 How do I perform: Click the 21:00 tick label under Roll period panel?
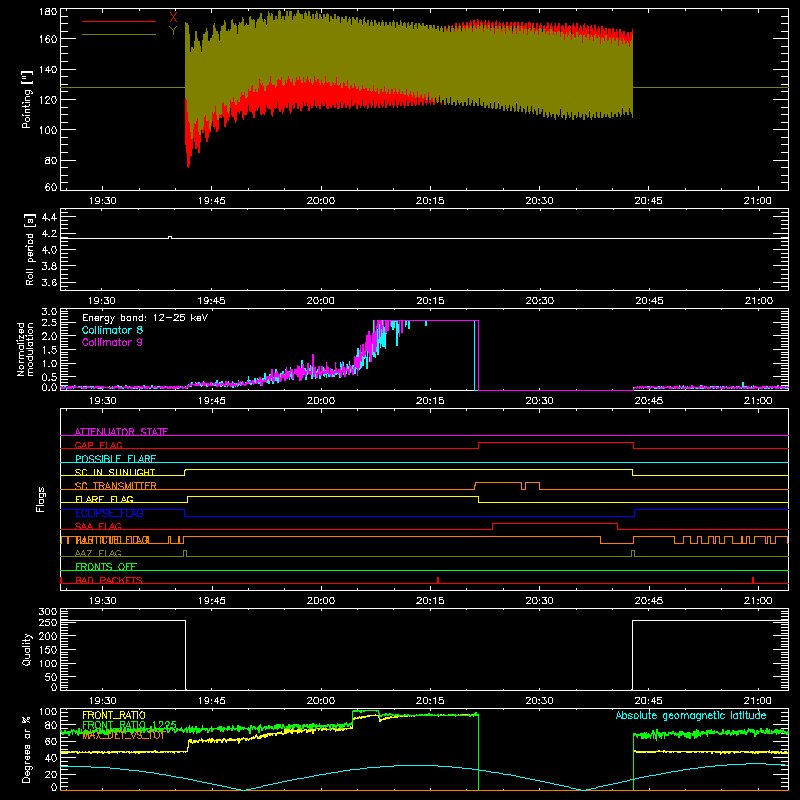click(758, 301)
